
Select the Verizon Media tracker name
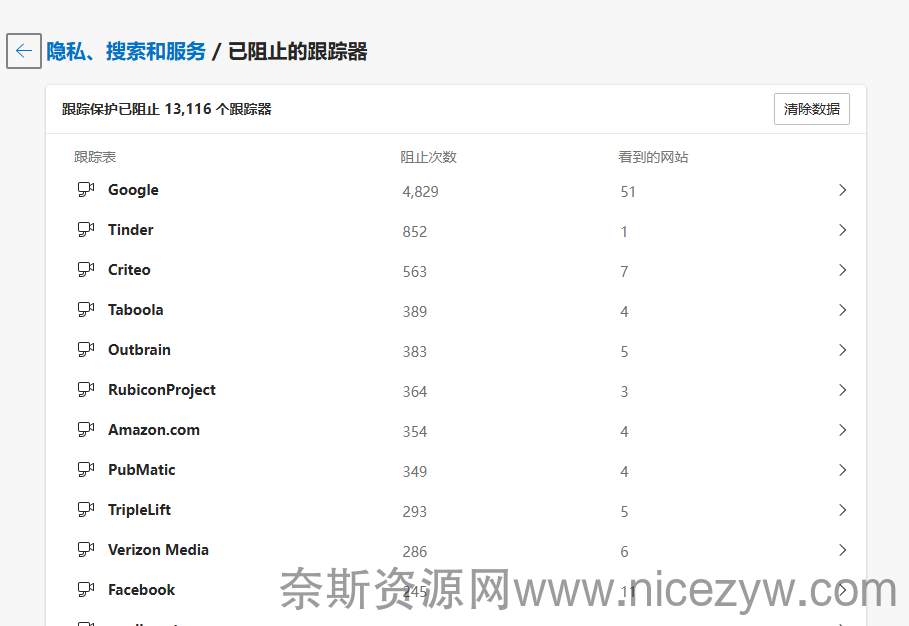158,550
